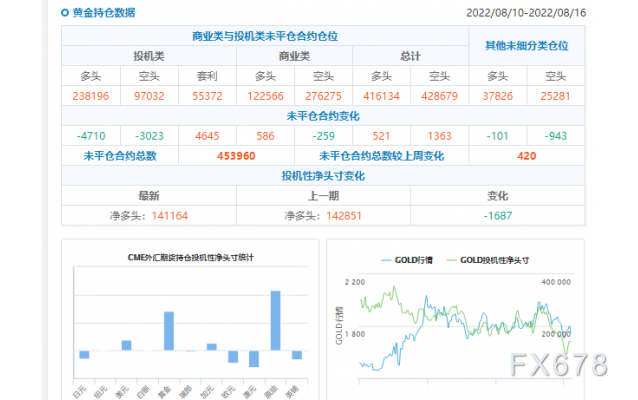Select the open interest total 453960
The image size is (638, 400).
tap(236, 156)
